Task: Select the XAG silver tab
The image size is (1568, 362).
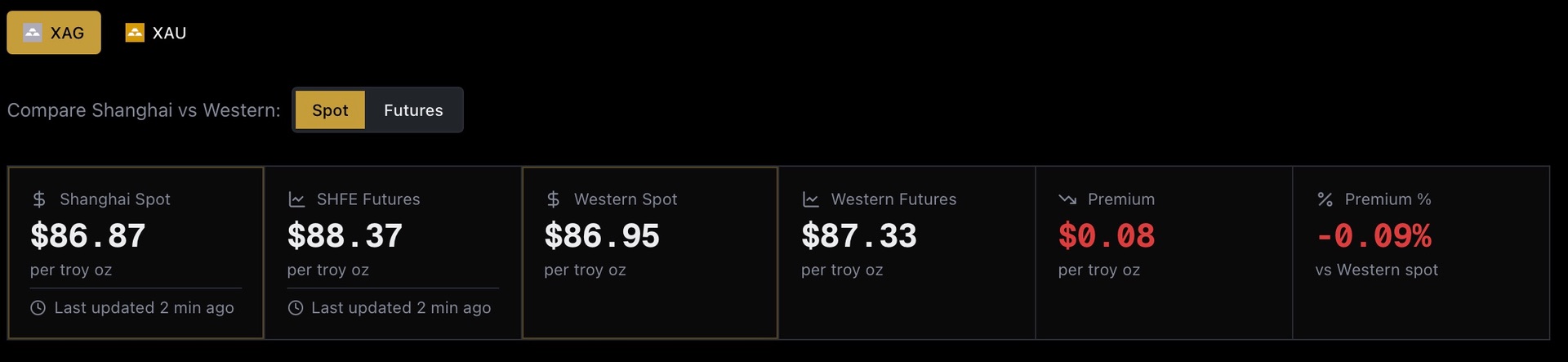Action: tap(54, 33)
